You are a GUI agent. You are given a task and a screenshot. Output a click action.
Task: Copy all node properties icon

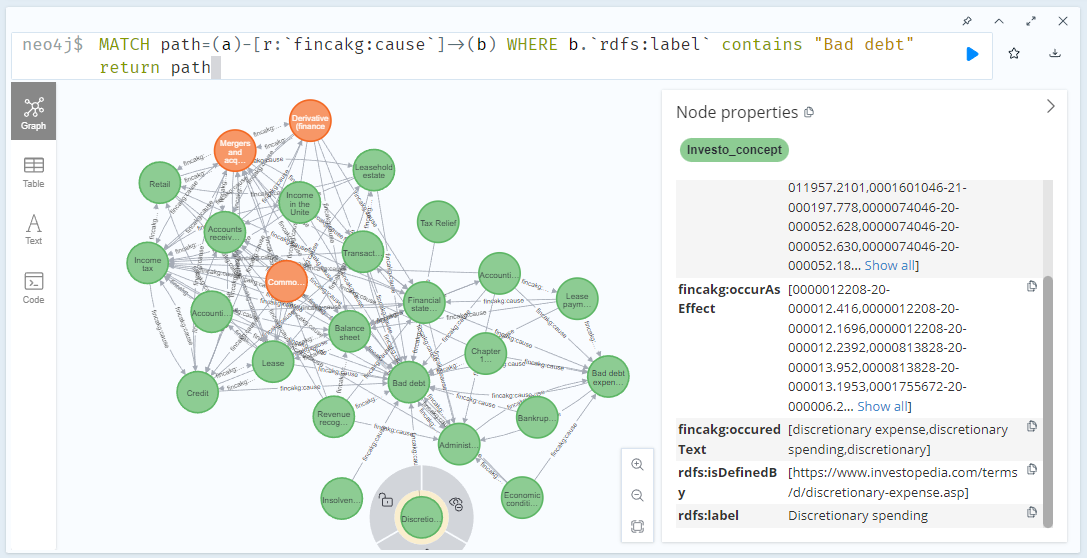(809, 112)
